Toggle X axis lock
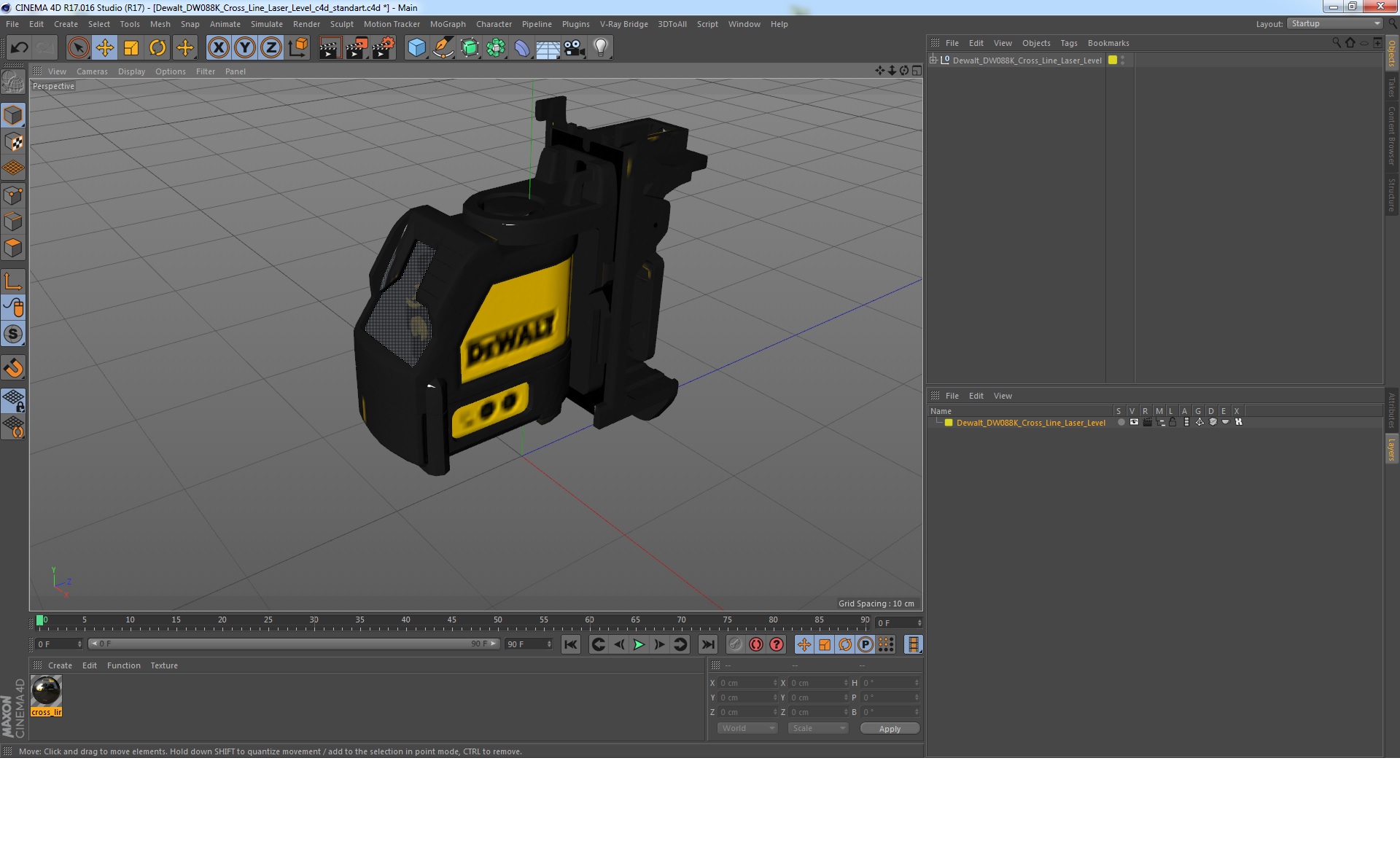Image resolution: width=1400 pixels, height=844 pixels. click(x=218, y=48)
